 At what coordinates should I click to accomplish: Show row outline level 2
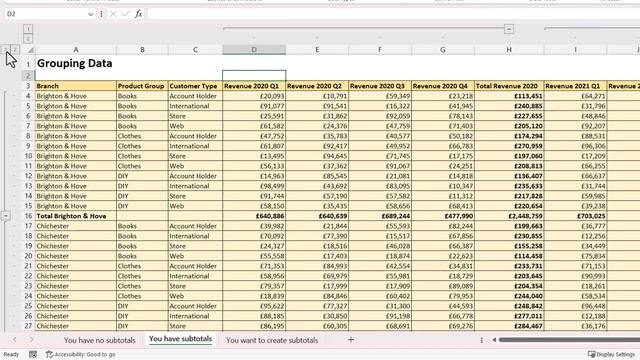15,50
